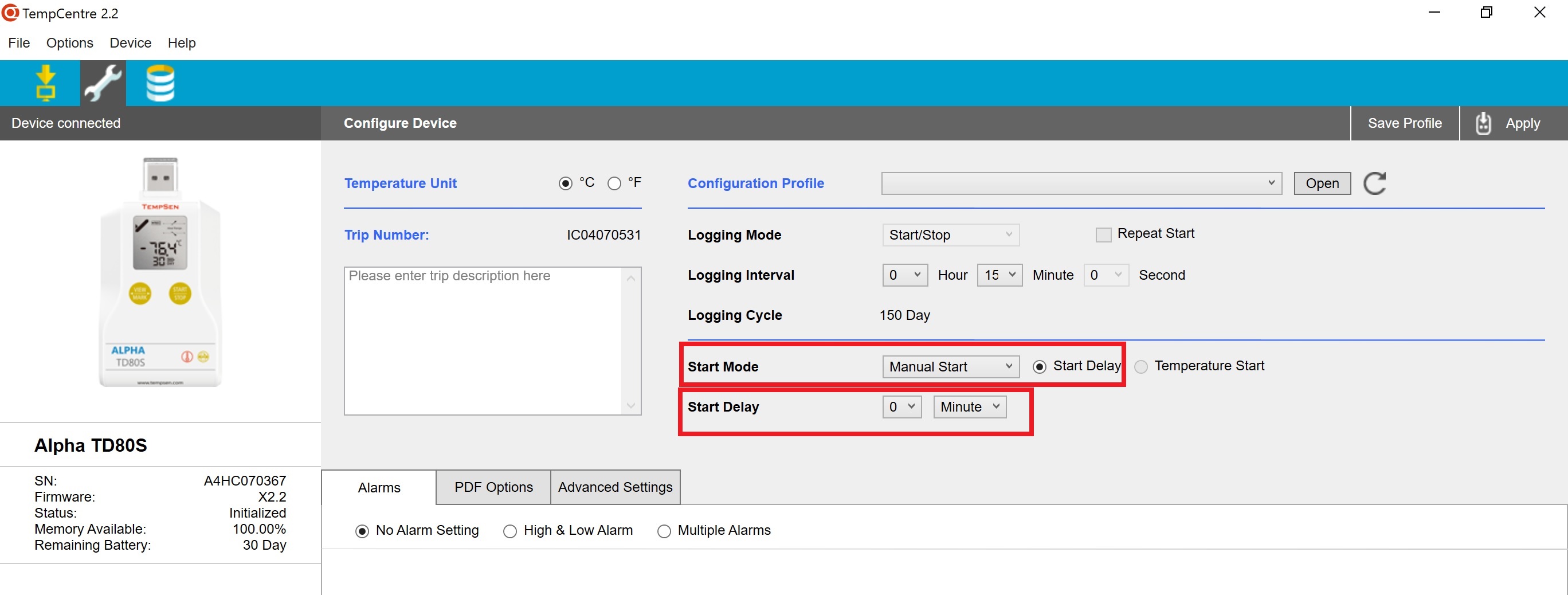Screen dimensions: 1568x595
Task: Click the yellow download data icon
Action: [46, 83]
